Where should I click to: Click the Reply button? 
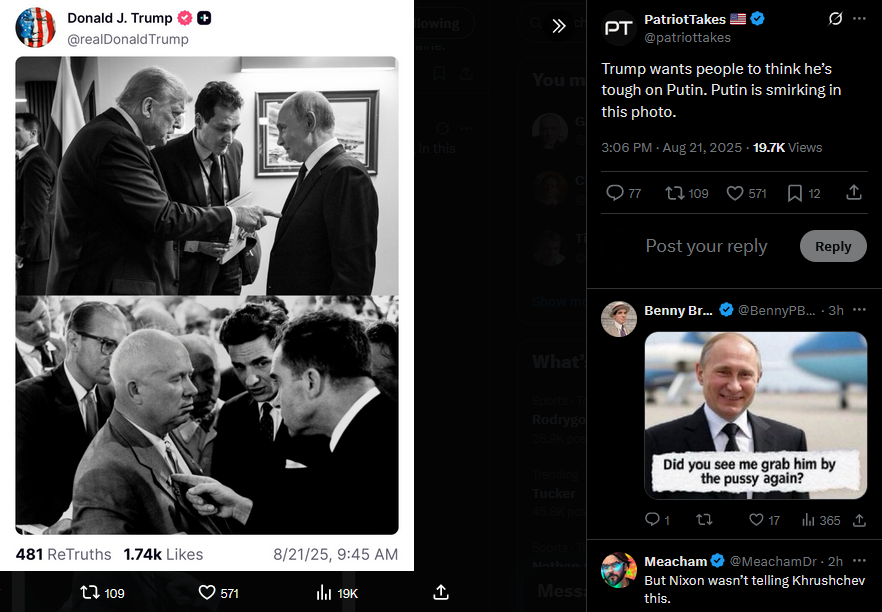pyautogui.click(x=833, y=246)
